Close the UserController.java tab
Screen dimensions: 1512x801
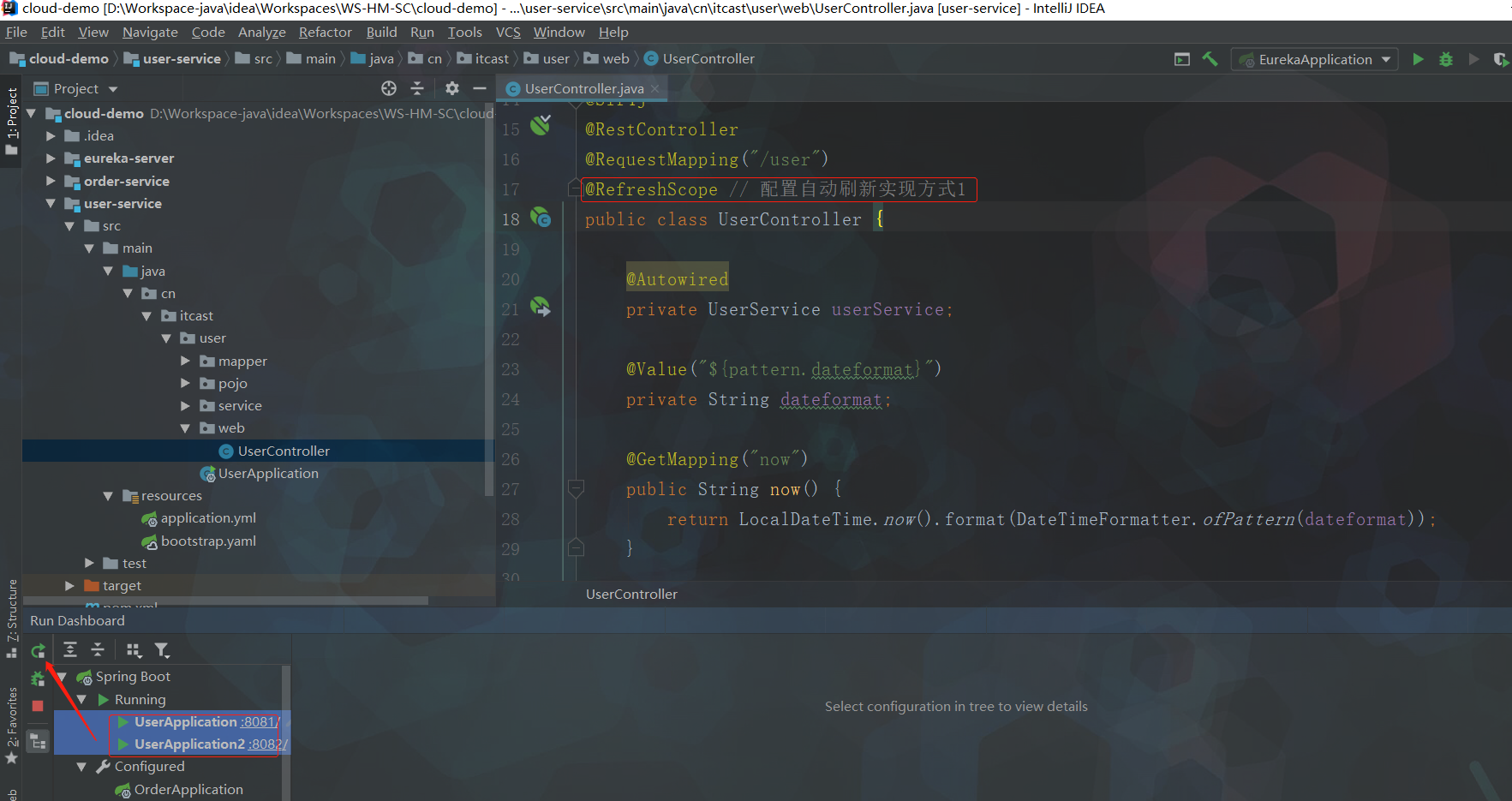coord(655,88)
